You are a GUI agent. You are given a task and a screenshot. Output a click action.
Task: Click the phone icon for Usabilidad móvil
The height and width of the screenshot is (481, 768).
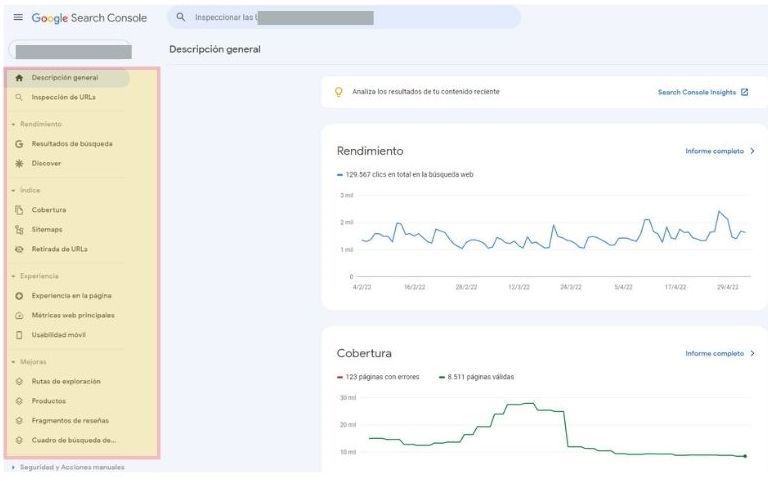19,335
